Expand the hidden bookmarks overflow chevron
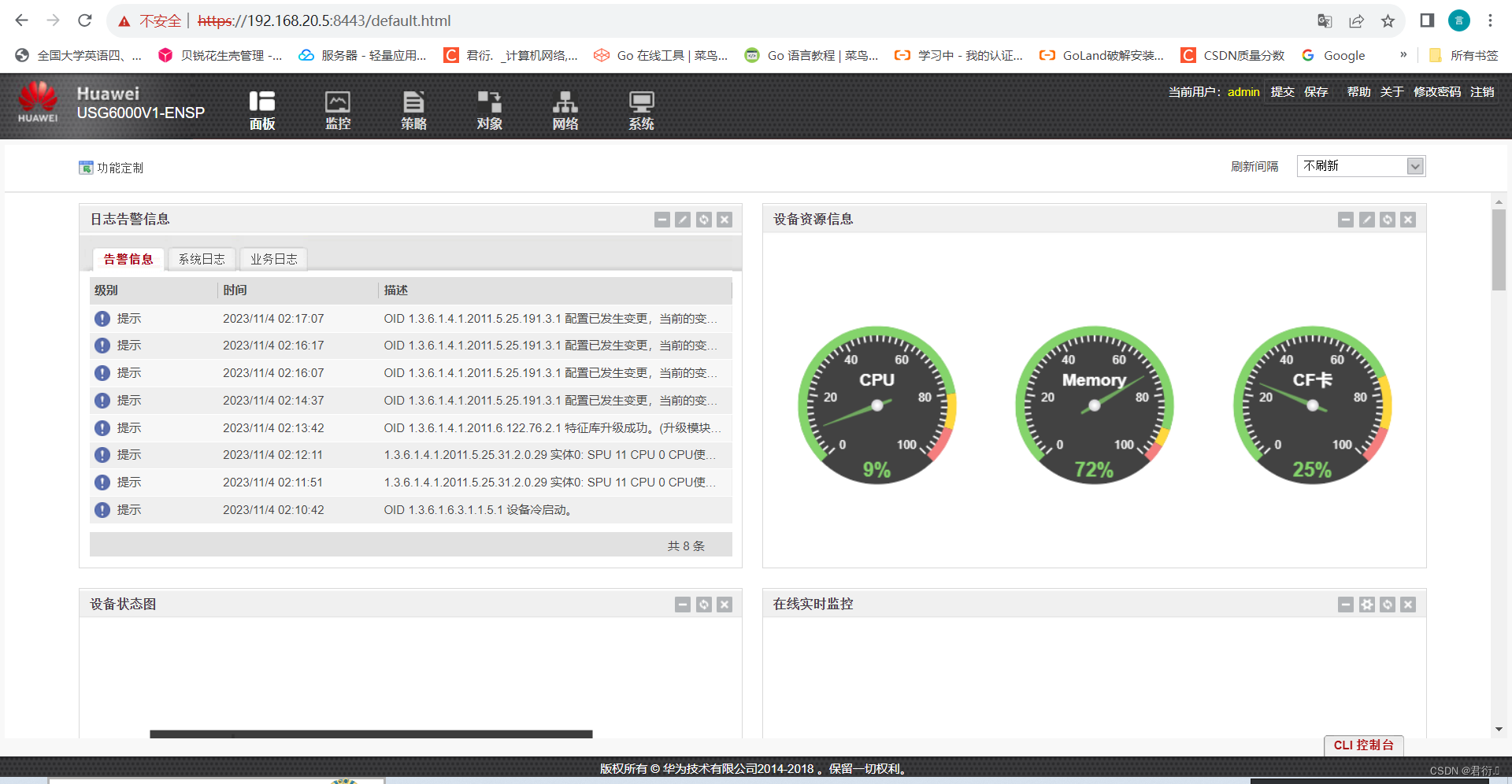This screenshot has height=784, width=1512. click(x=1403, y=55)
